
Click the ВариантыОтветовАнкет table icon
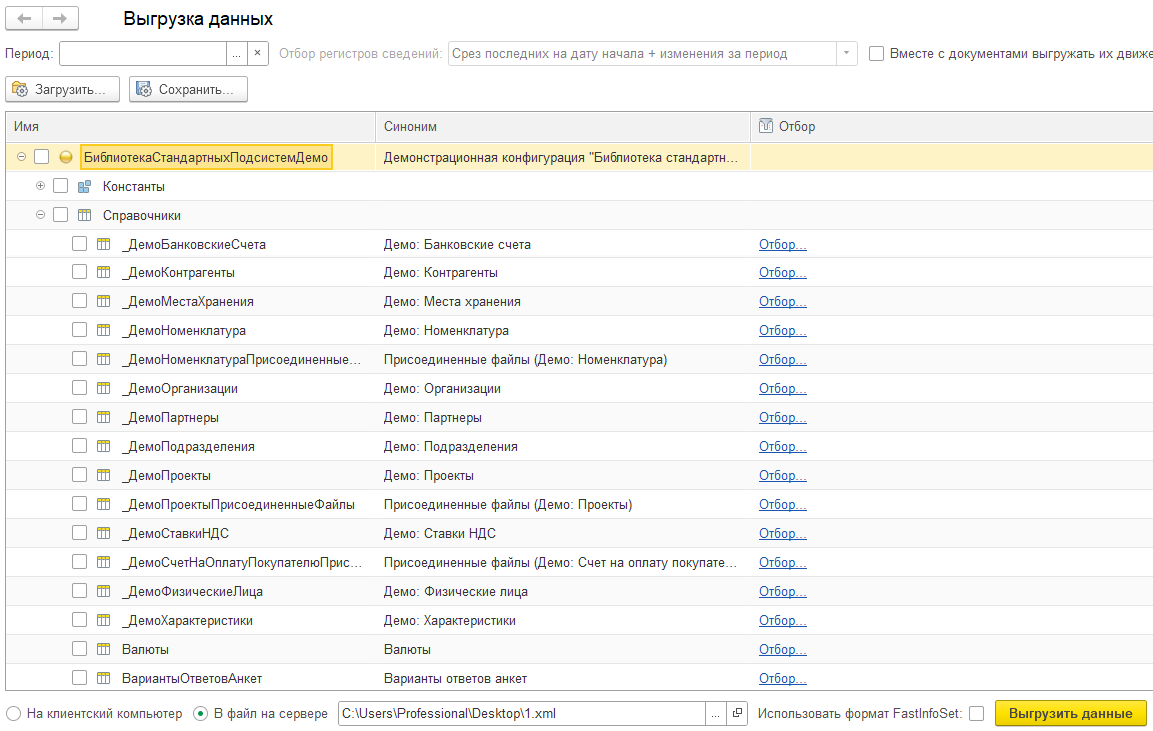(104, 678)
